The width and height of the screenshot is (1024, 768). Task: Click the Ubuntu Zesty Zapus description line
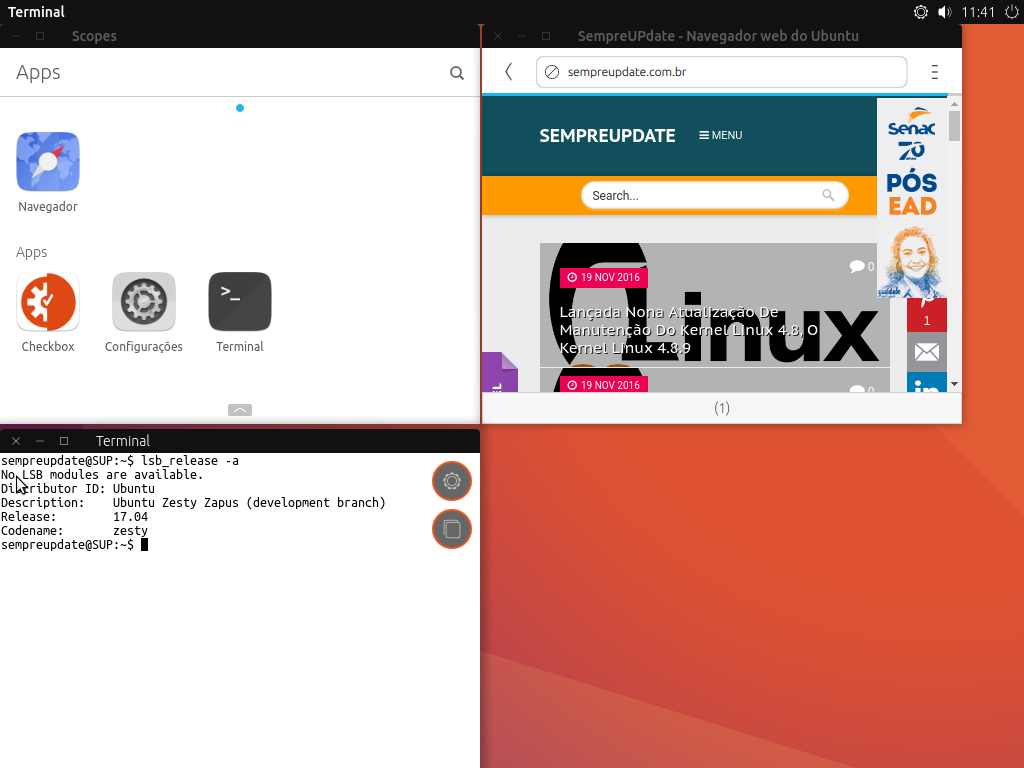[193, 503]
